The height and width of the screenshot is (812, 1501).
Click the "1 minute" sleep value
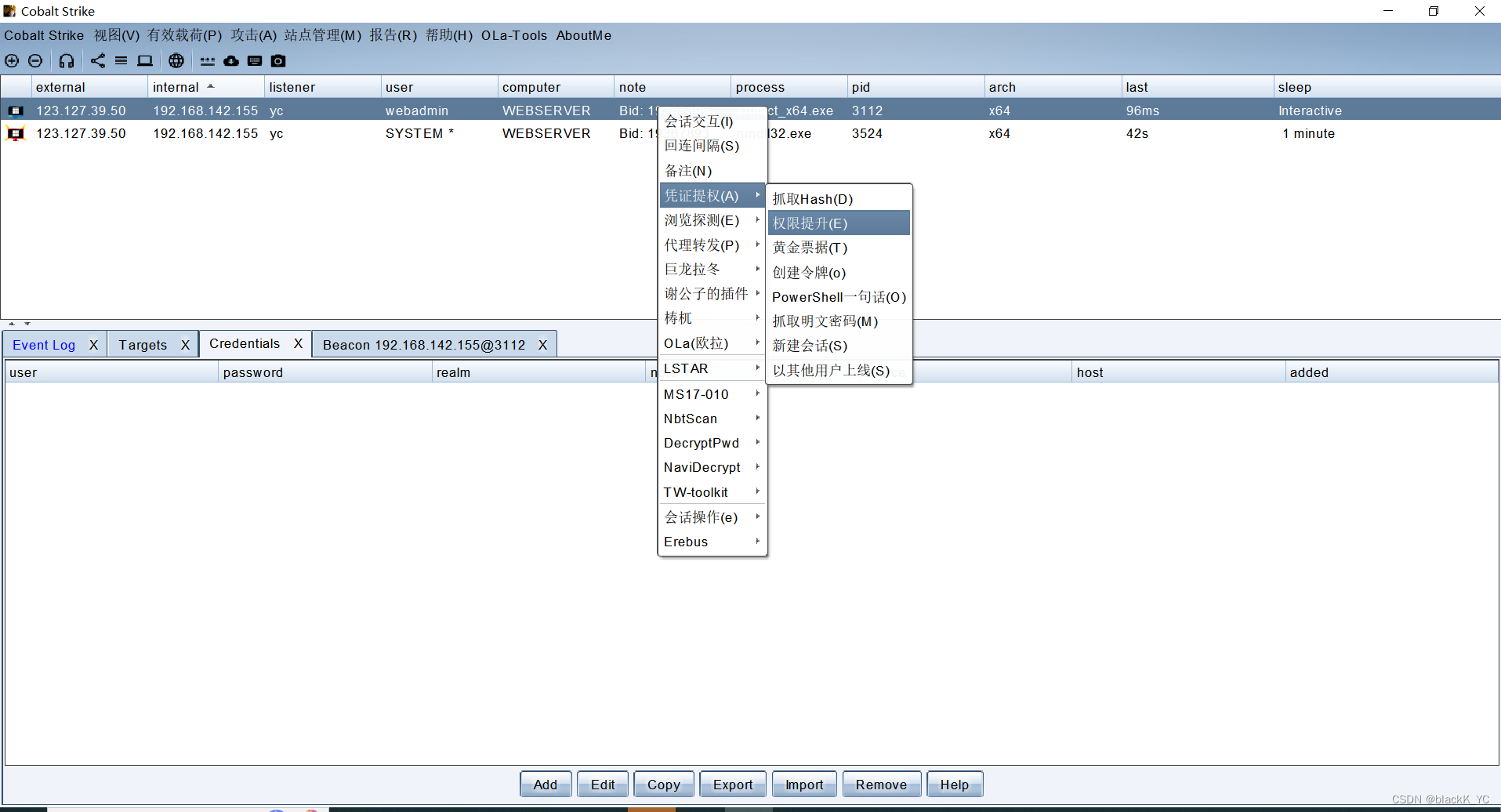pos(1309,133)
